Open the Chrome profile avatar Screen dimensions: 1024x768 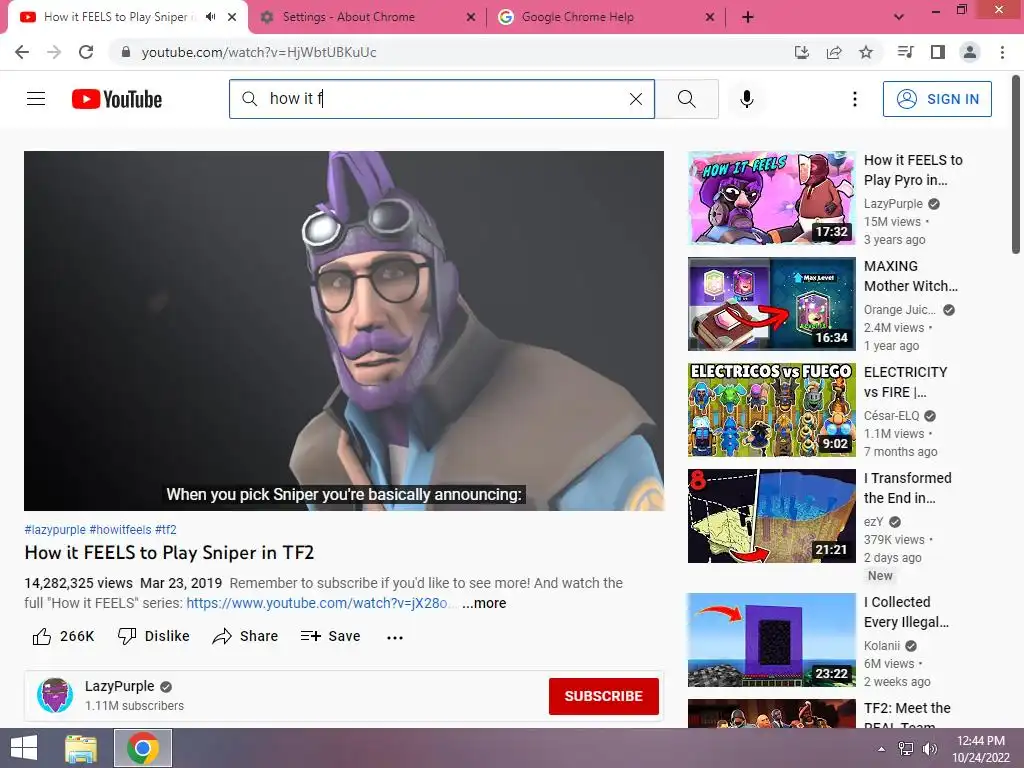tap(970, 52)
